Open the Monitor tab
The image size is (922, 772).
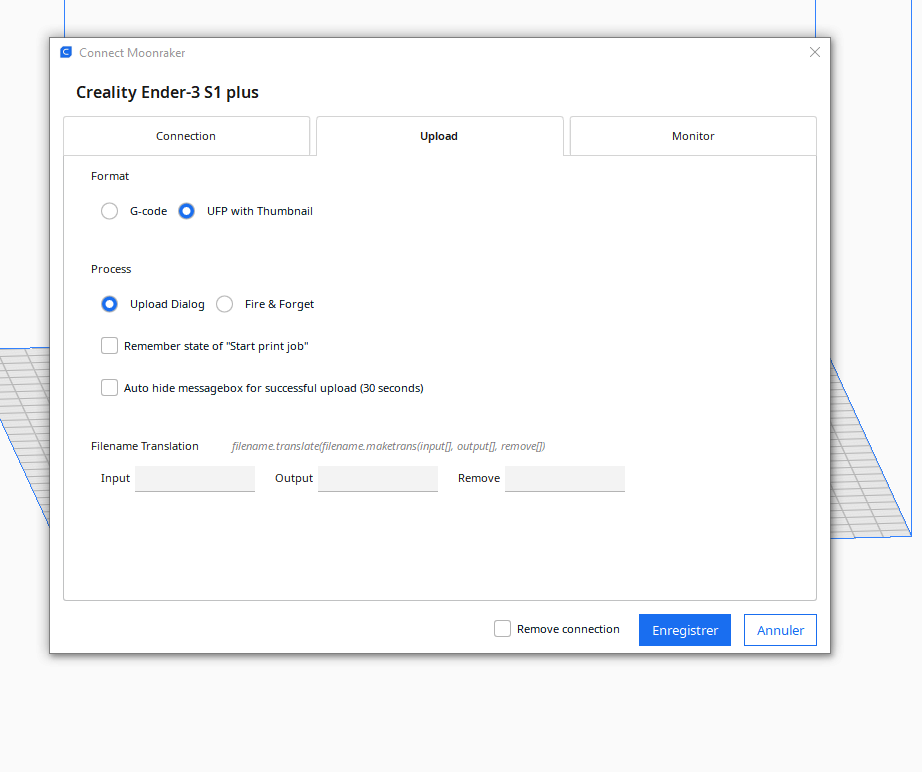pyautogui.click(x=693, y=136)
